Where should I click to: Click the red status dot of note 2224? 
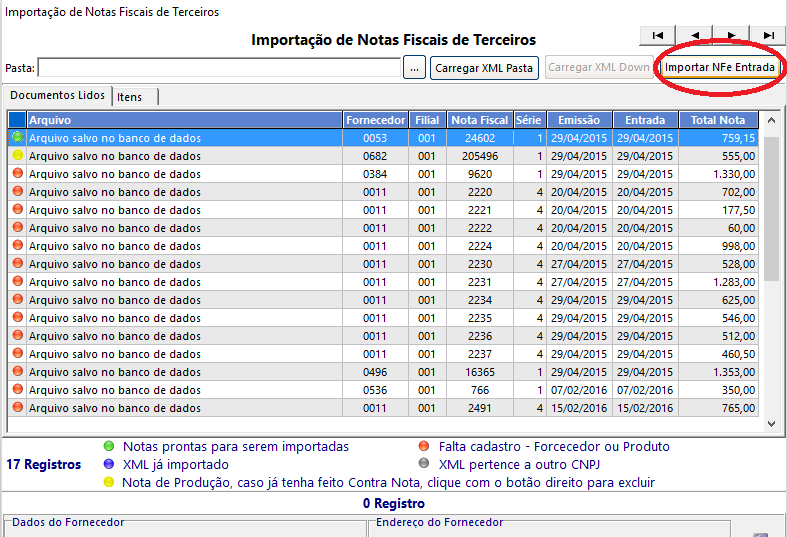click(x=18, y=245)
